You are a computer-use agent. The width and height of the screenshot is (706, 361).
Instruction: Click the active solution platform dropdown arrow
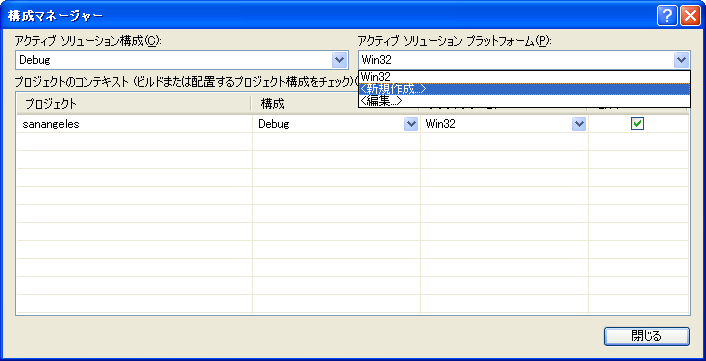point(681,60)
